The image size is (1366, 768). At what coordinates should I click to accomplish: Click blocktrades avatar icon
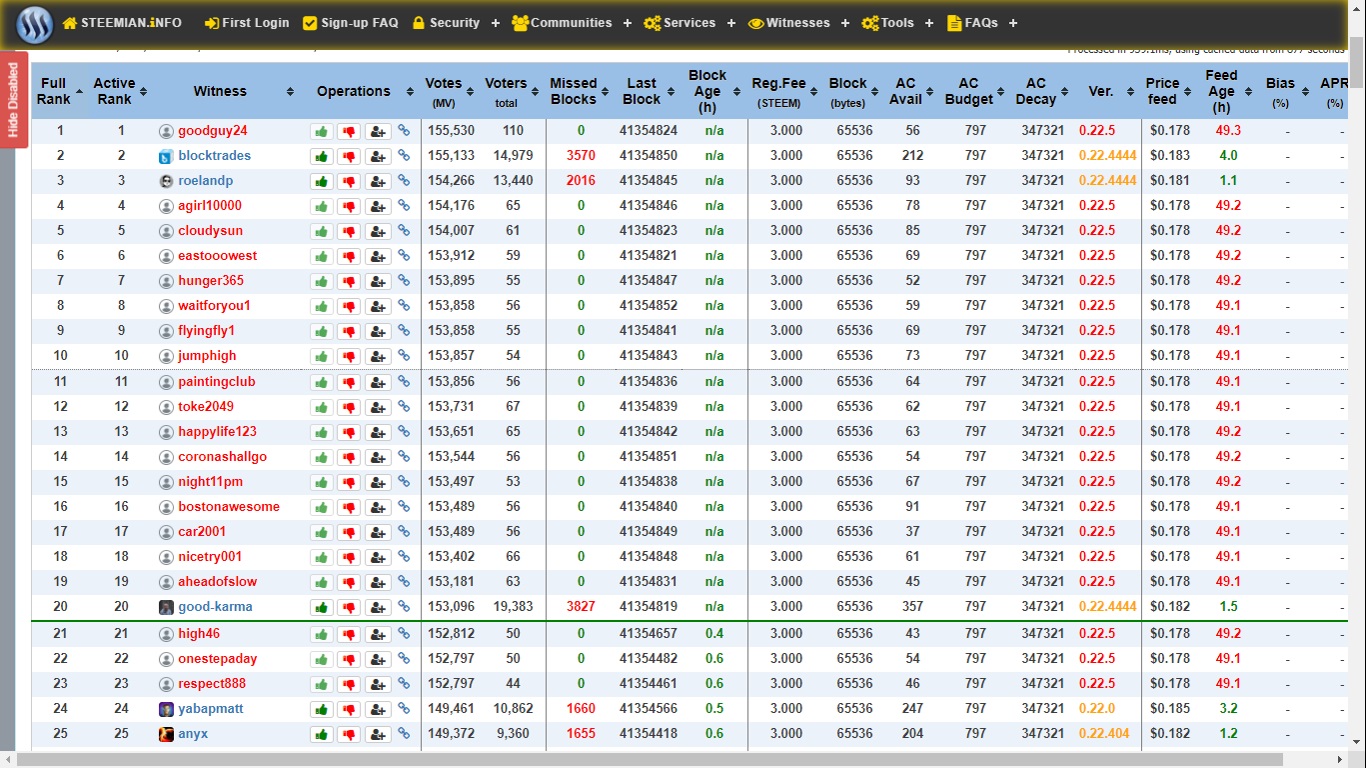tap(166, 156)
